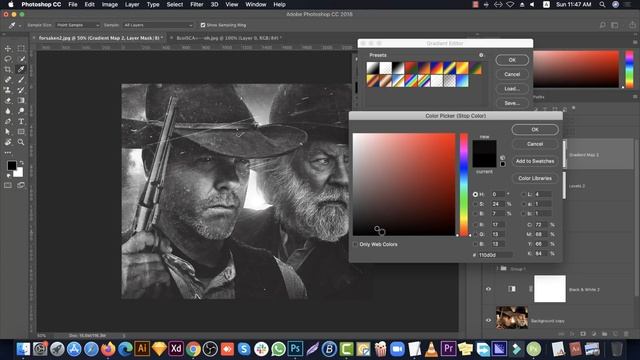Screen dimensions: 640x360
Task: Open the Sample Size dropdown
Action: click(x=78, y=25)
